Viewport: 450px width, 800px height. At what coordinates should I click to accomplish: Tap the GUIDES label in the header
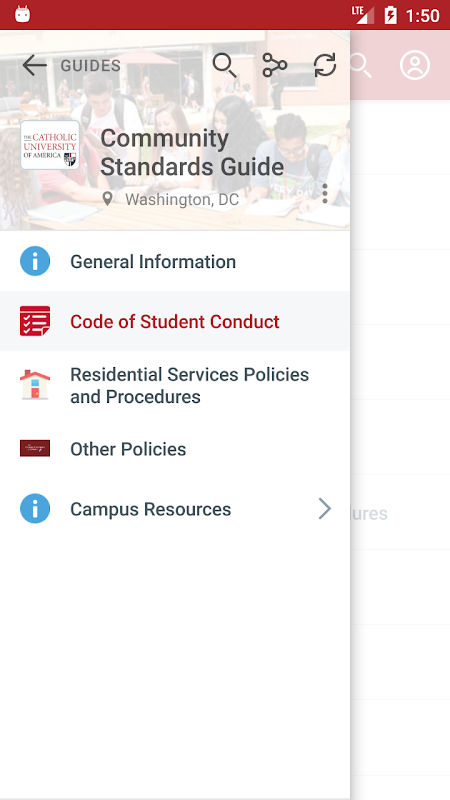pos(91,66)
